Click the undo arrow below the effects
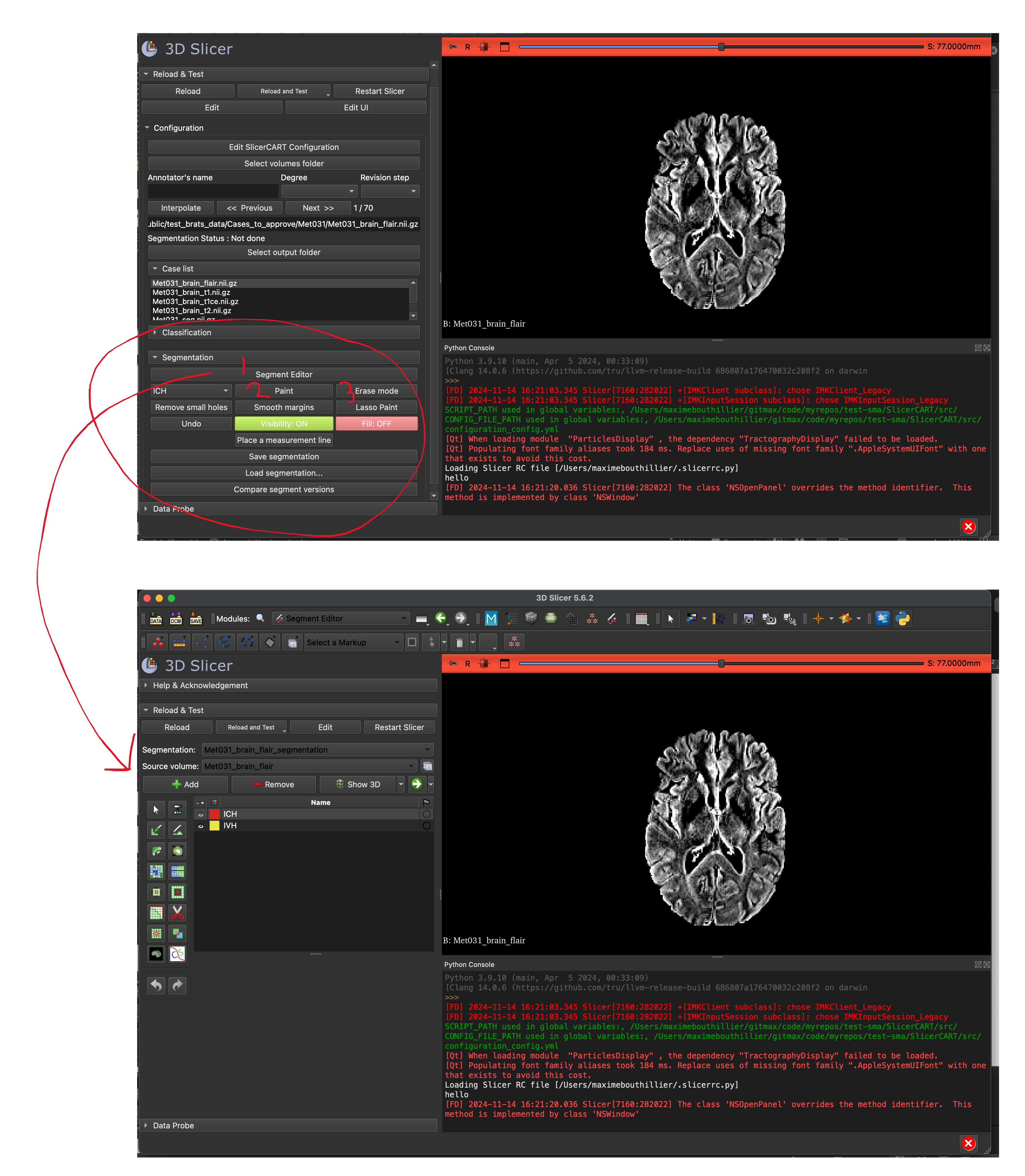 click(x=156, y=985)
